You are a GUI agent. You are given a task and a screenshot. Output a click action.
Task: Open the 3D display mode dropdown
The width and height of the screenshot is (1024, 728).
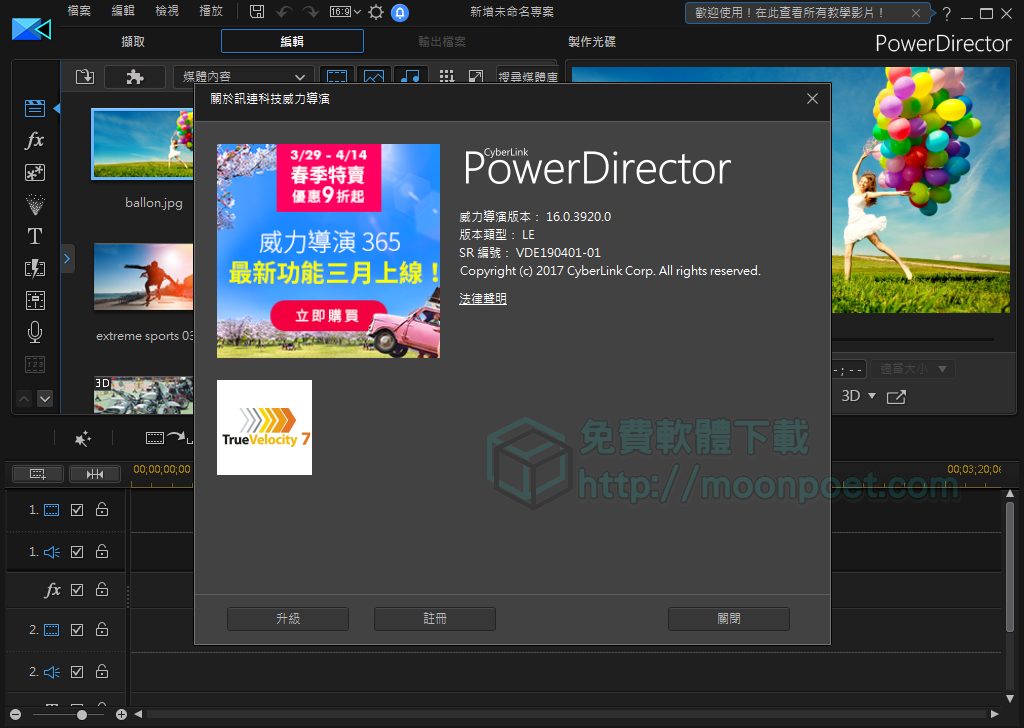coord(857,396)
